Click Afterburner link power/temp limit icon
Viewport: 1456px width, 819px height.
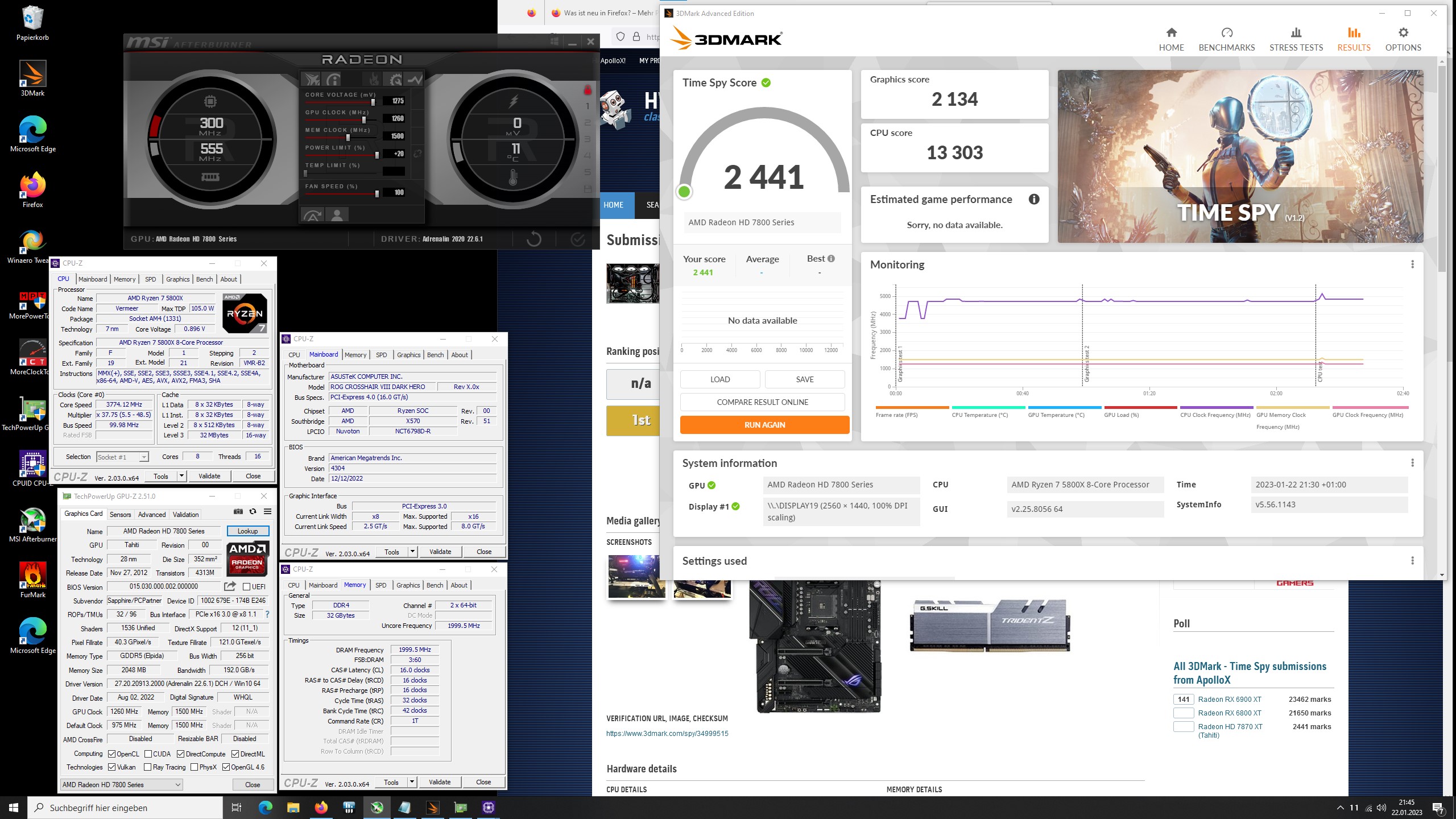pos(417,154)
